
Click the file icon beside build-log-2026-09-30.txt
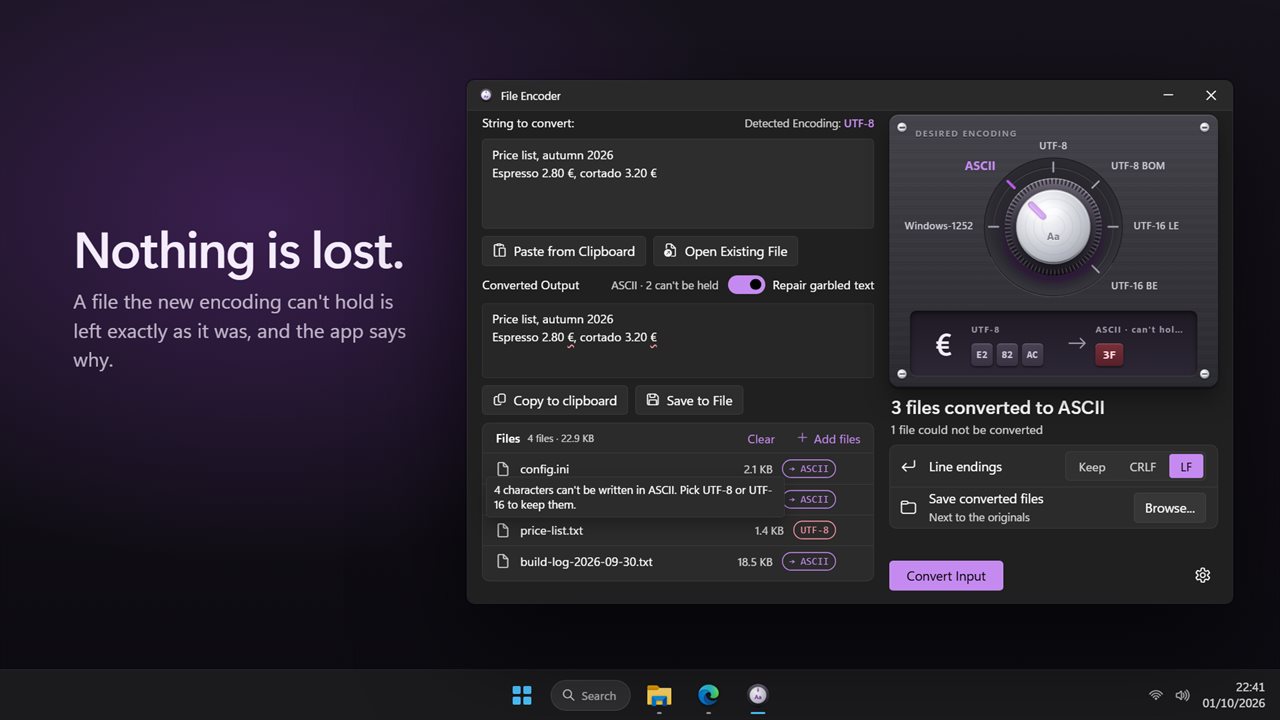(x=503, y=562)
